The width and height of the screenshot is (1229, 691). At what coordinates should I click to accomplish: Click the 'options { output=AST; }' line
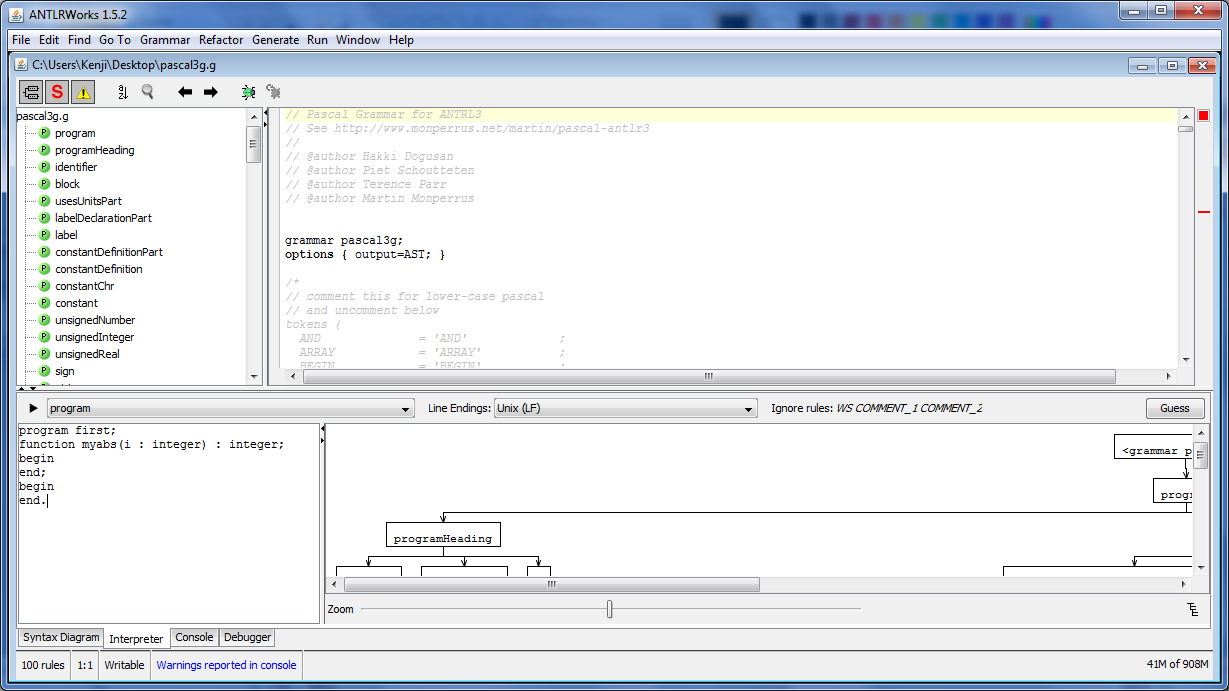365,254
